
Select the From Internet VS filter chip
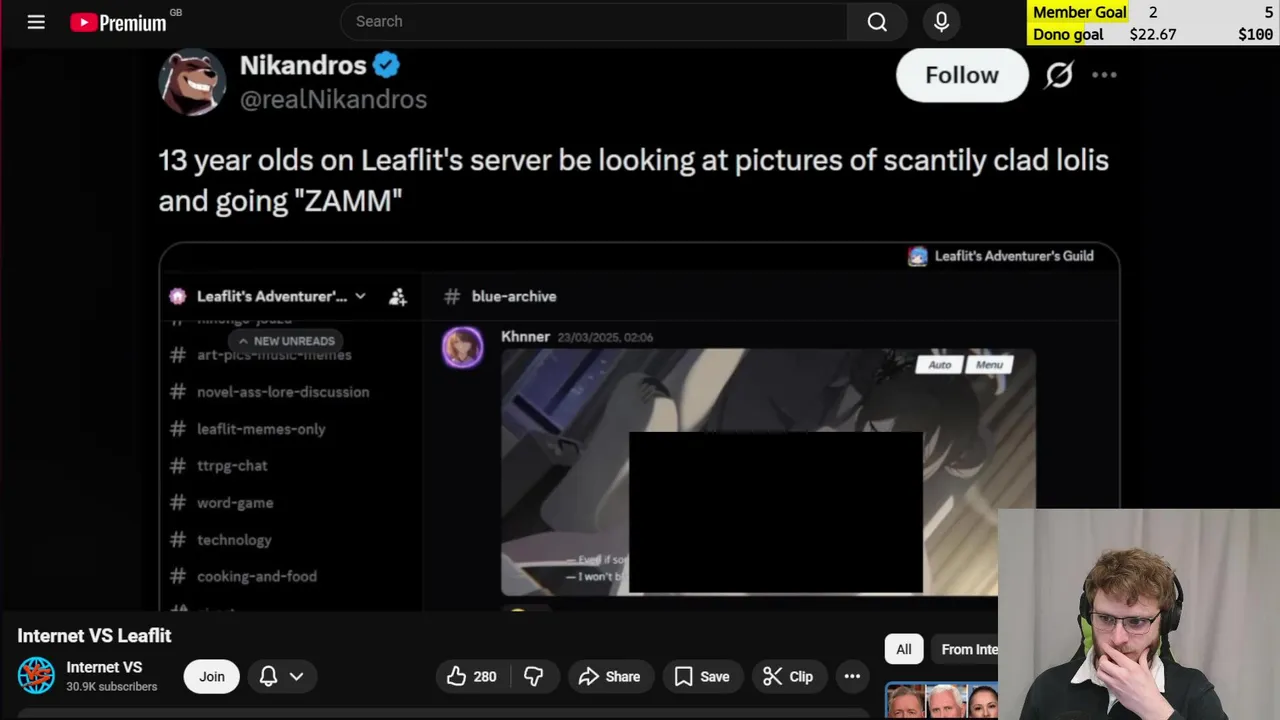coord(966,650)
